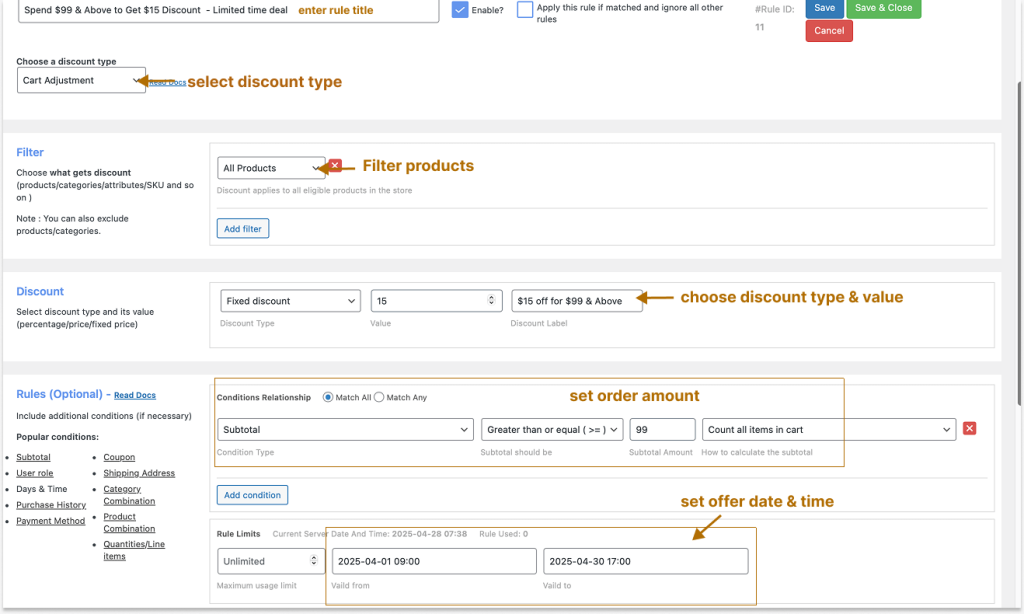Click the Payment Method condition link
This screenshot has height=614, width=1024.
50,521
